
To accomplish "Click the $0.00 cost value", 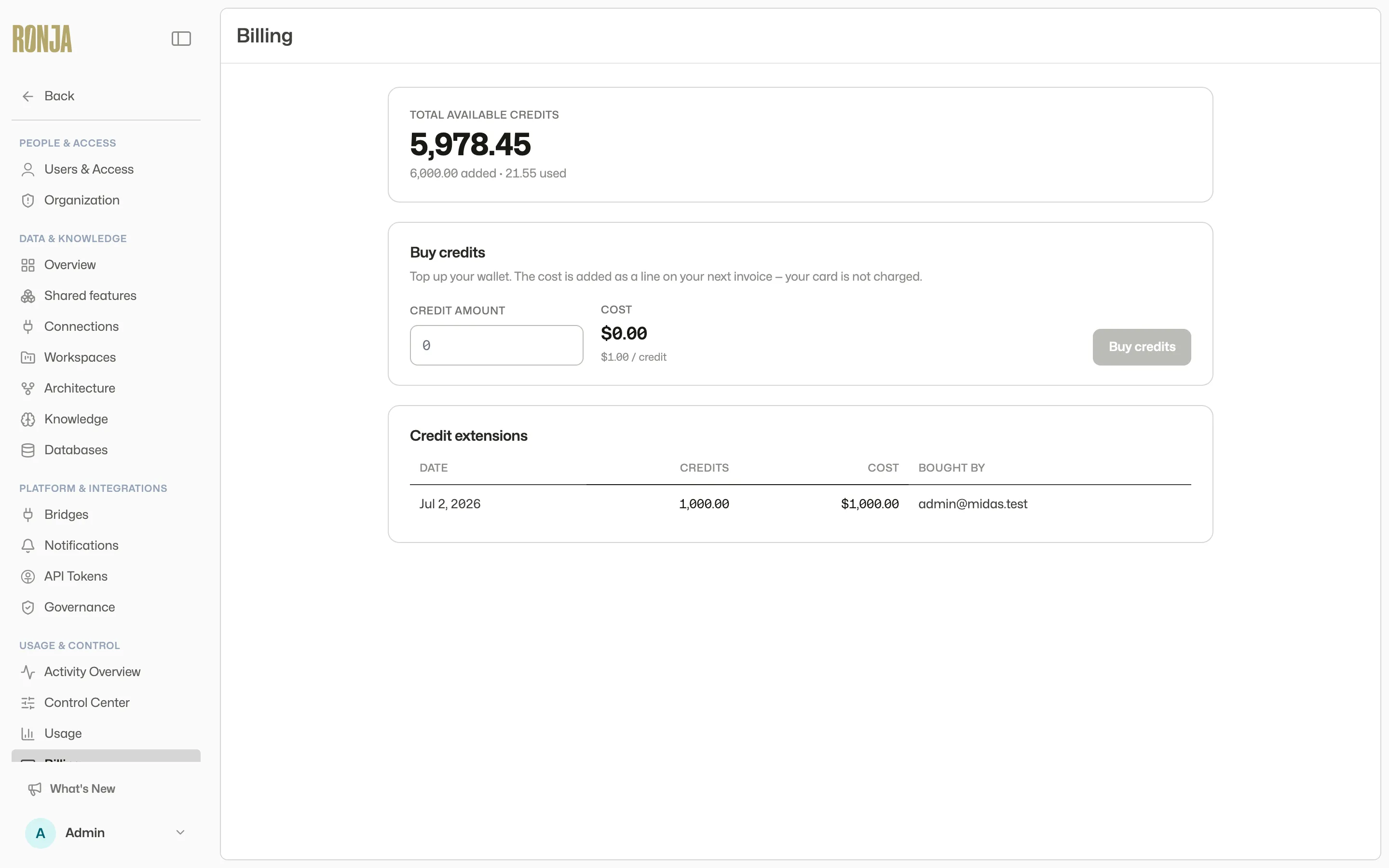I will 623,334.
